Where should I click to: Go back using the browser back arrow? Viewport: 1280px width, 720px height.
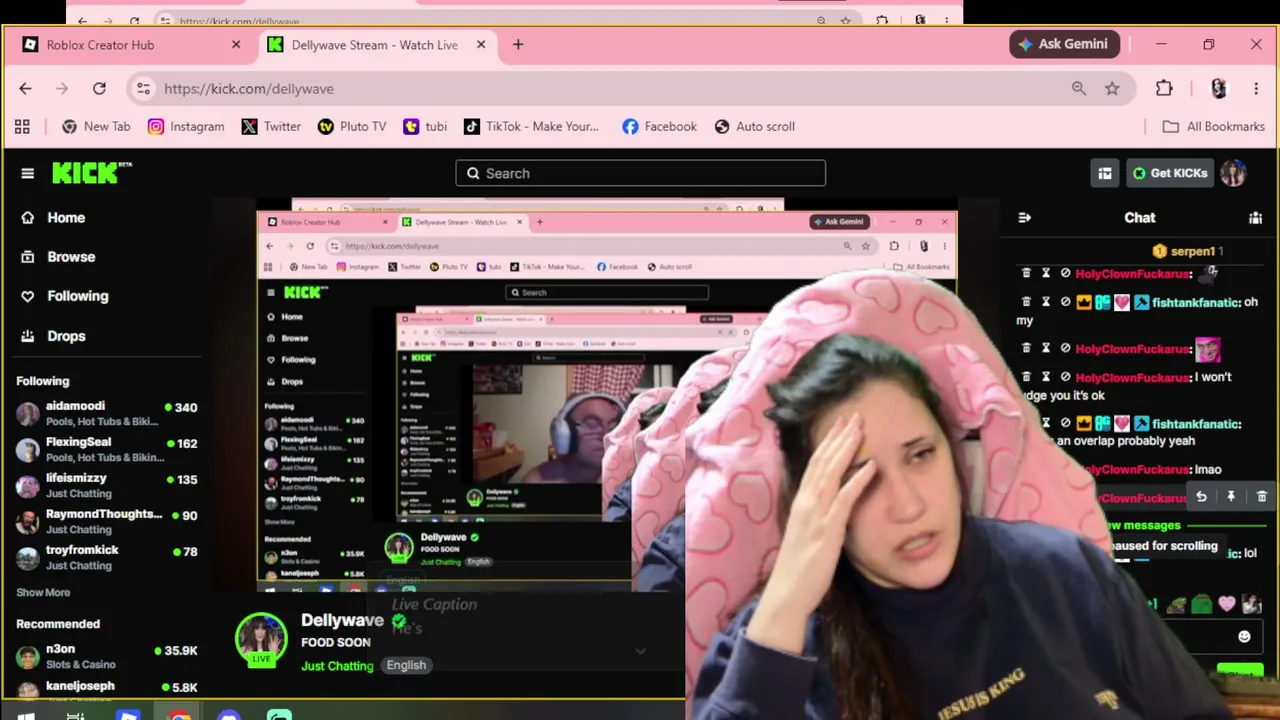tap(25, 88)
